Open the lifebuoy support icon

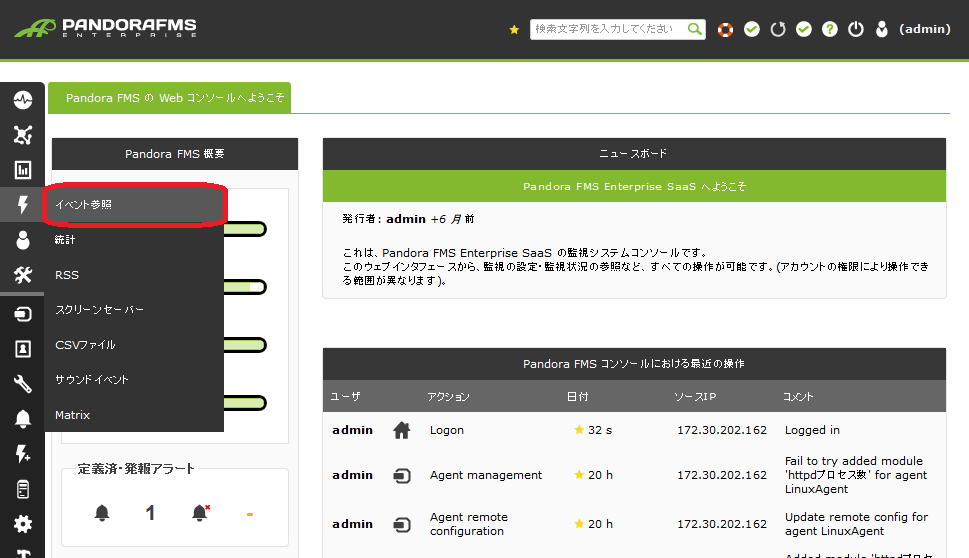pyautogui.click(x=725, y=29)
